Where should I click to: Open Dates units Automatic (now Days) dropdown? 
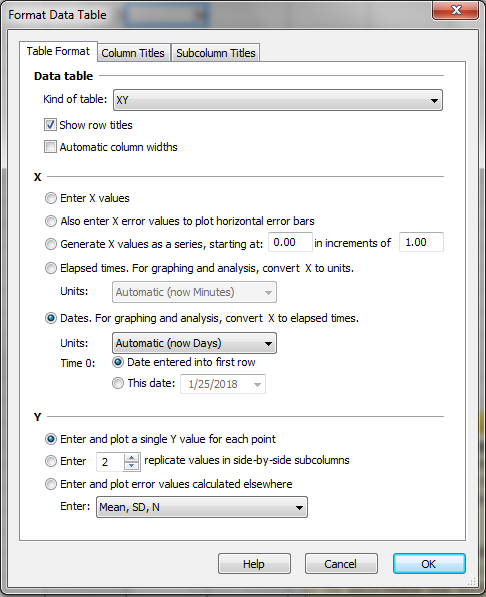click(x=194, y=343)
